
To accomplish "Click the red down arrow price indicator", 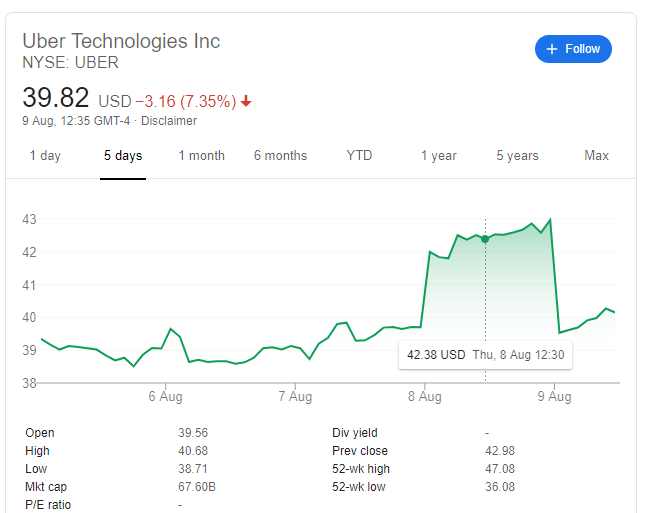I will (246, 101).
